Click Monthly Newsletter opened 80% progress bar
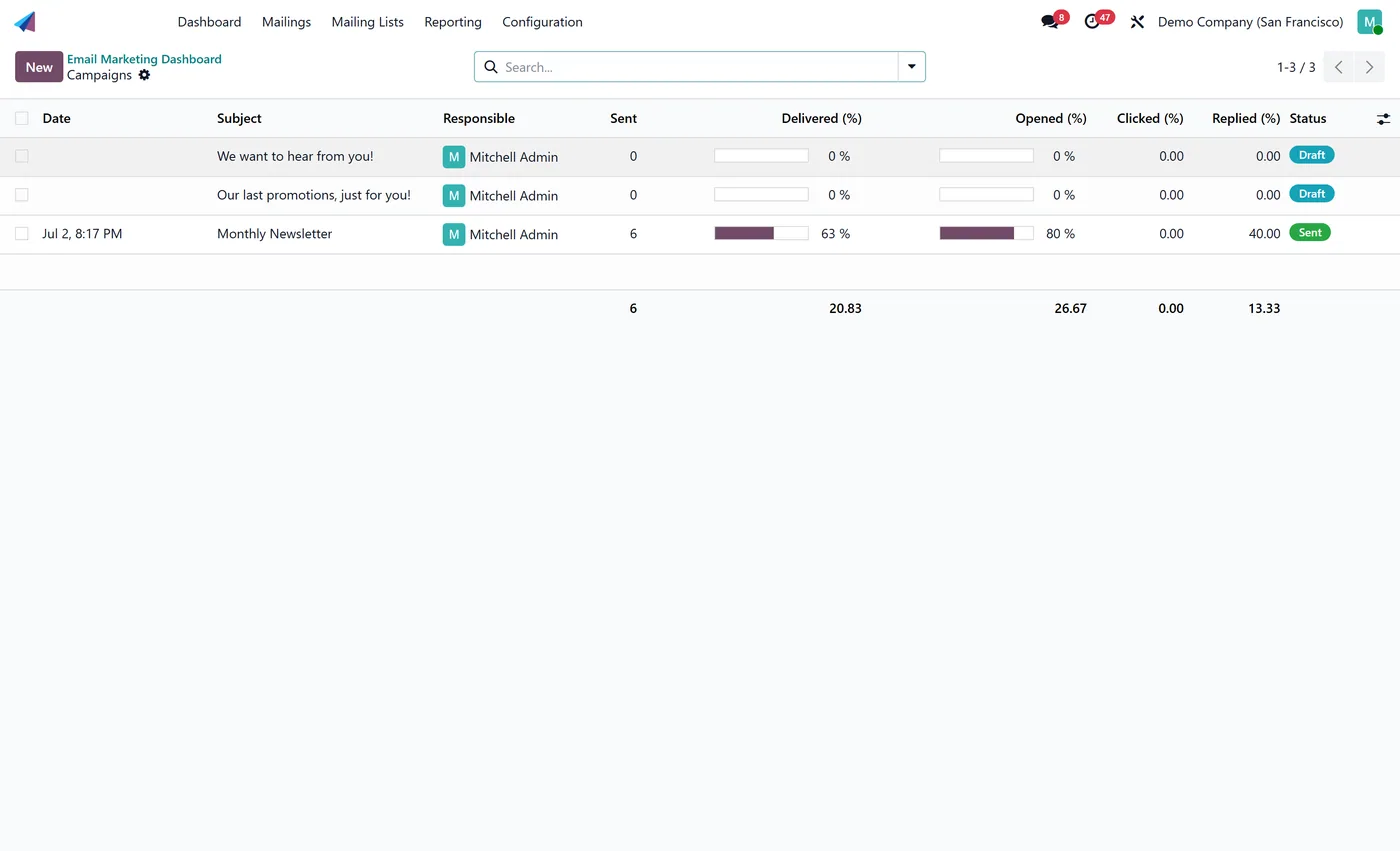1400x851 pixels. coord(986,233)
